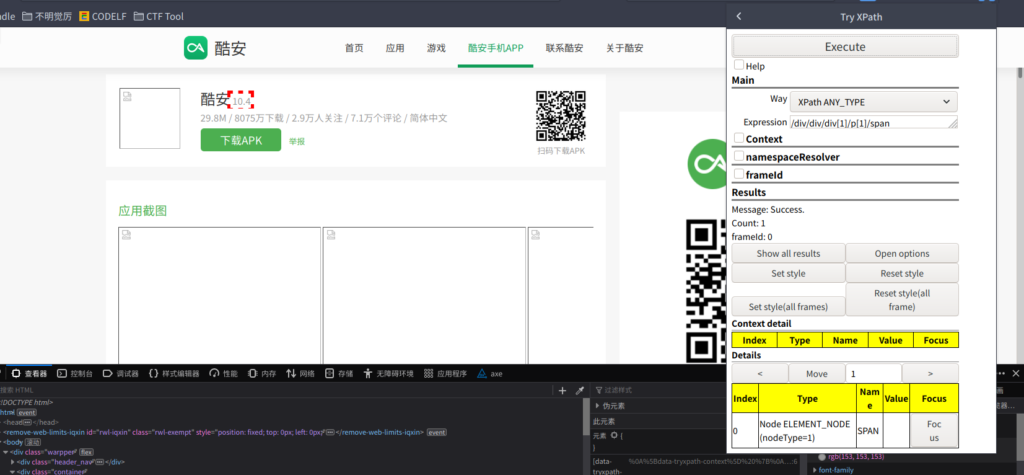Click Reset style(all frame) button
Screen dimensions: 1024x475
(902, 300)
